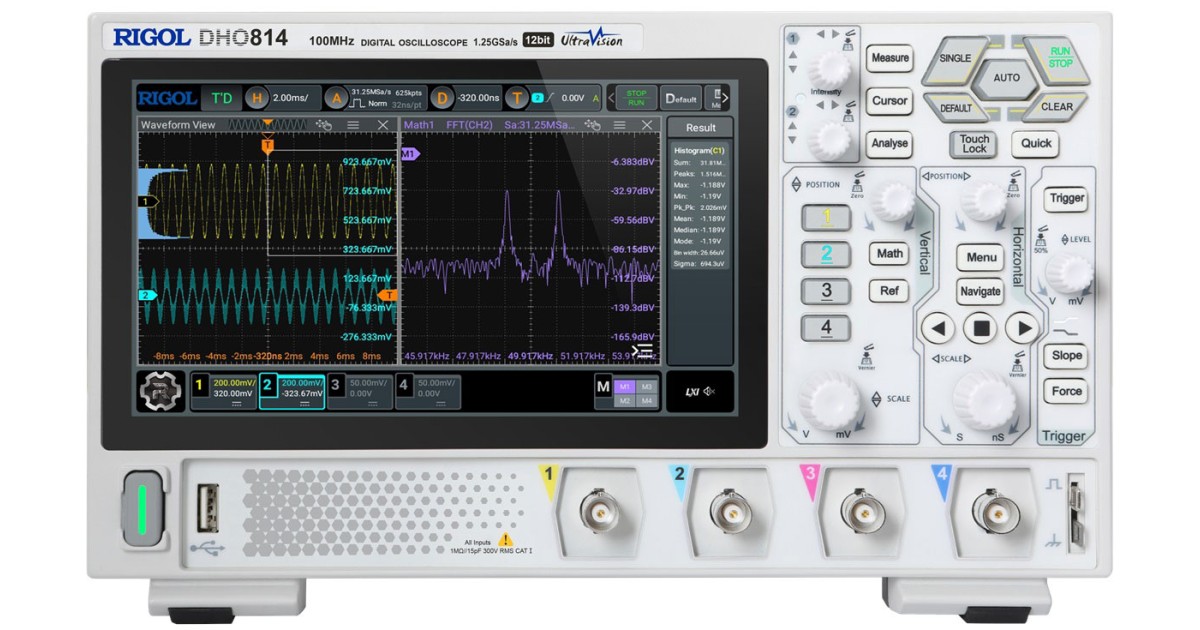Image resolution: width=1200 pixels, height=630 pixels.
Task: Expand the toolbar with right chevron arrow
Action: click(724, 98)
